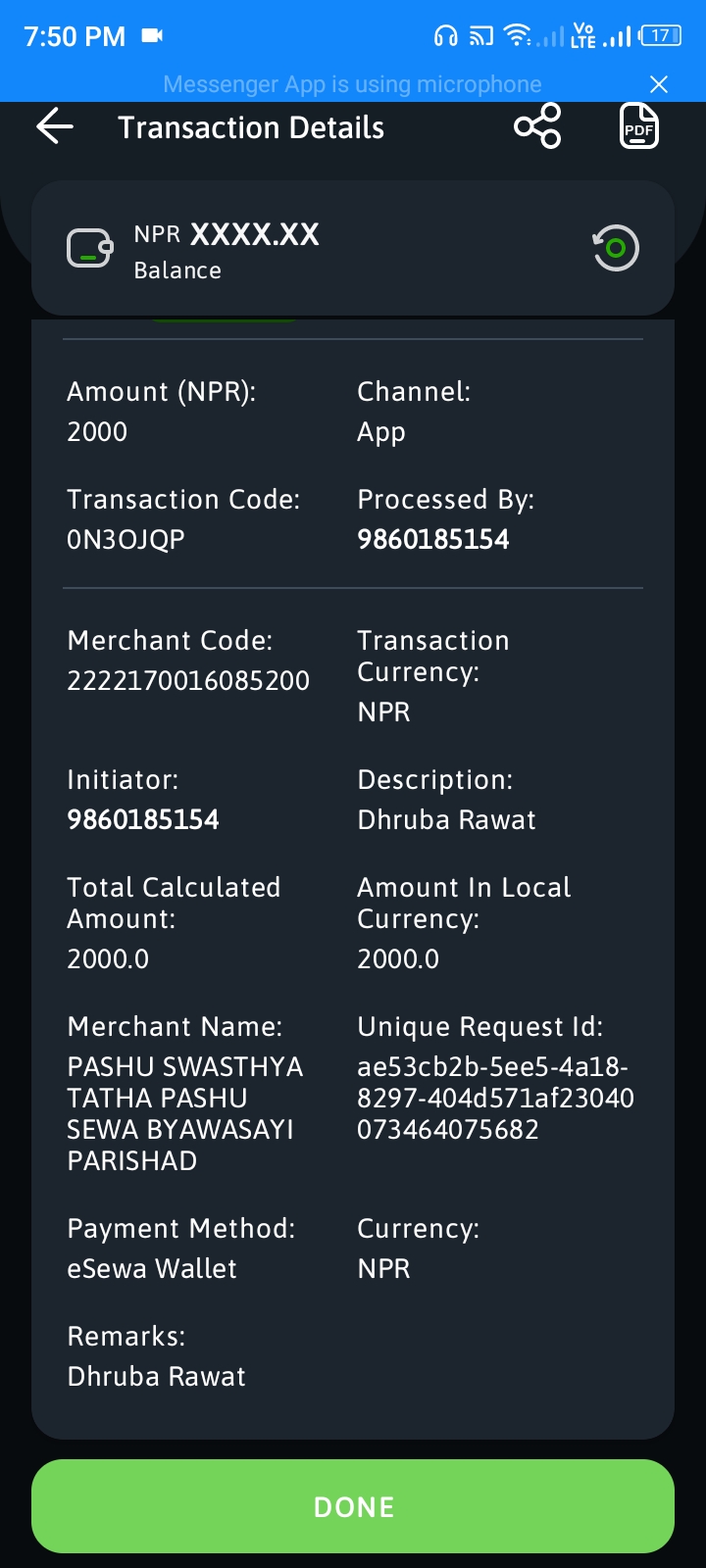
Task: Tap the battery indicator icon
Action: pyautogui.click(x=661, y=36)
